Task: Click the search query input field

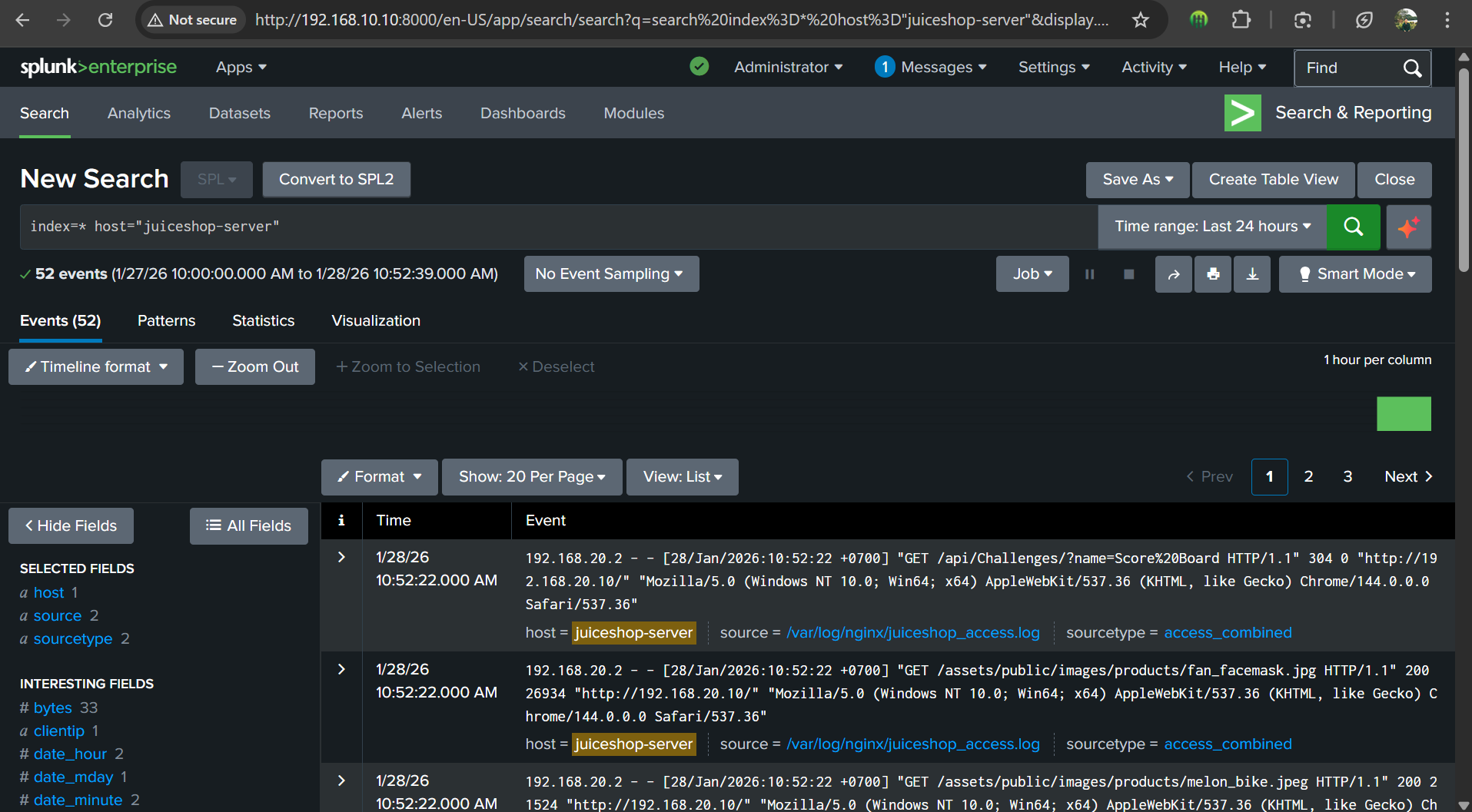Action: pyautogui.click(x=558, y=227)
